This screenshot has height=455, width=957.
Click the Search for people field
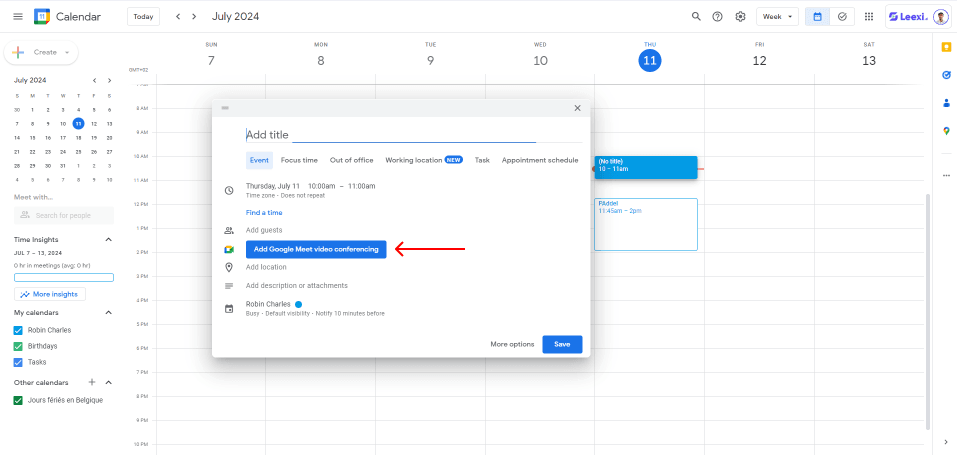[x=63, y=215]
